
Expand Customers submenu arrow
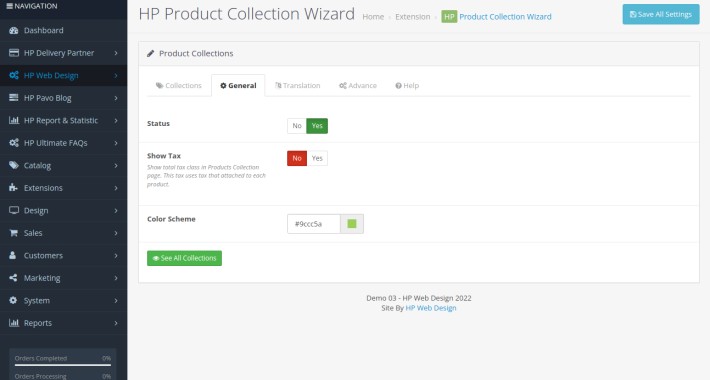(x=116, y=255)
